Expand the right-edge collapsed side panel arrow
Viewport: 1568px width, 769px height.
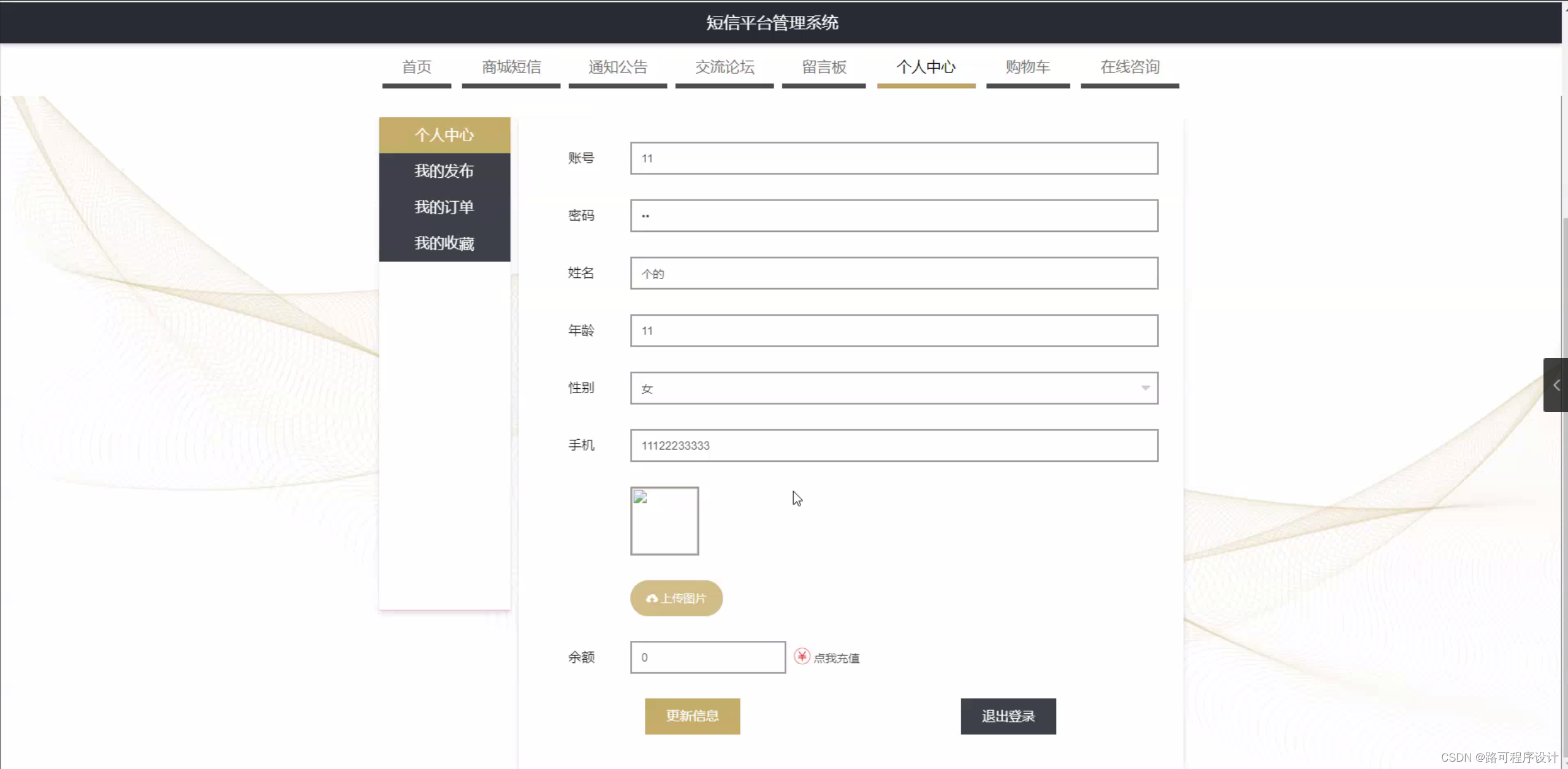click(1556, 385)
